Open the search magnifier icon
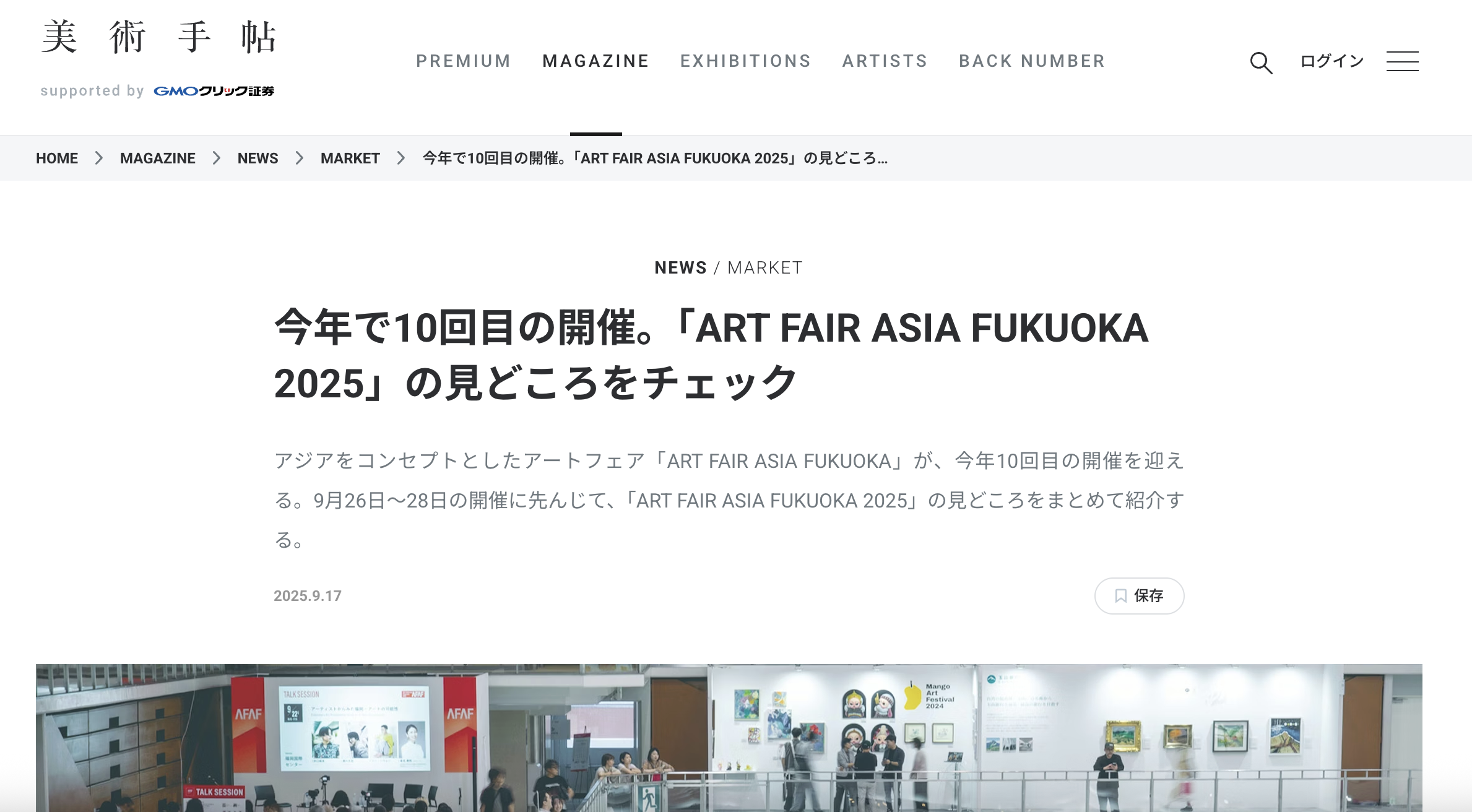The height and width of the screenshot is (812, 1472). pyautogui.click(x=1261, y=63)
